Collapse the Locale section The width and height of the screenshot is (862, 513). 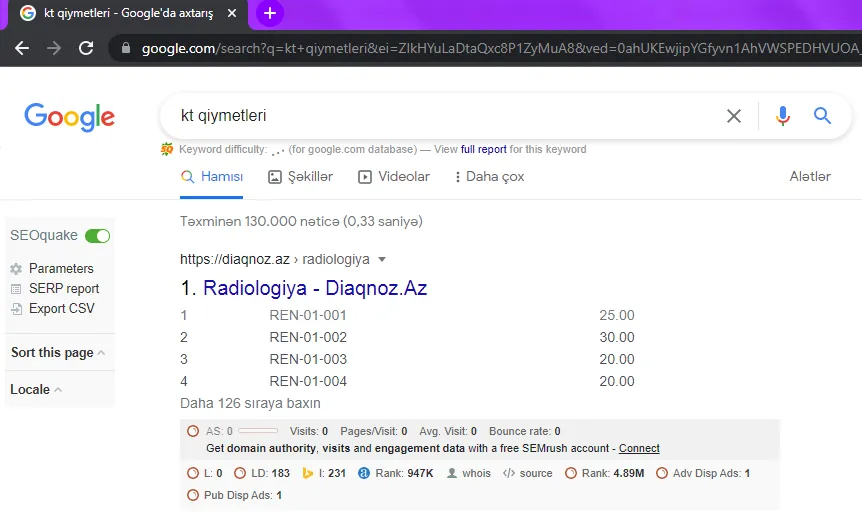tap(36, 389)
